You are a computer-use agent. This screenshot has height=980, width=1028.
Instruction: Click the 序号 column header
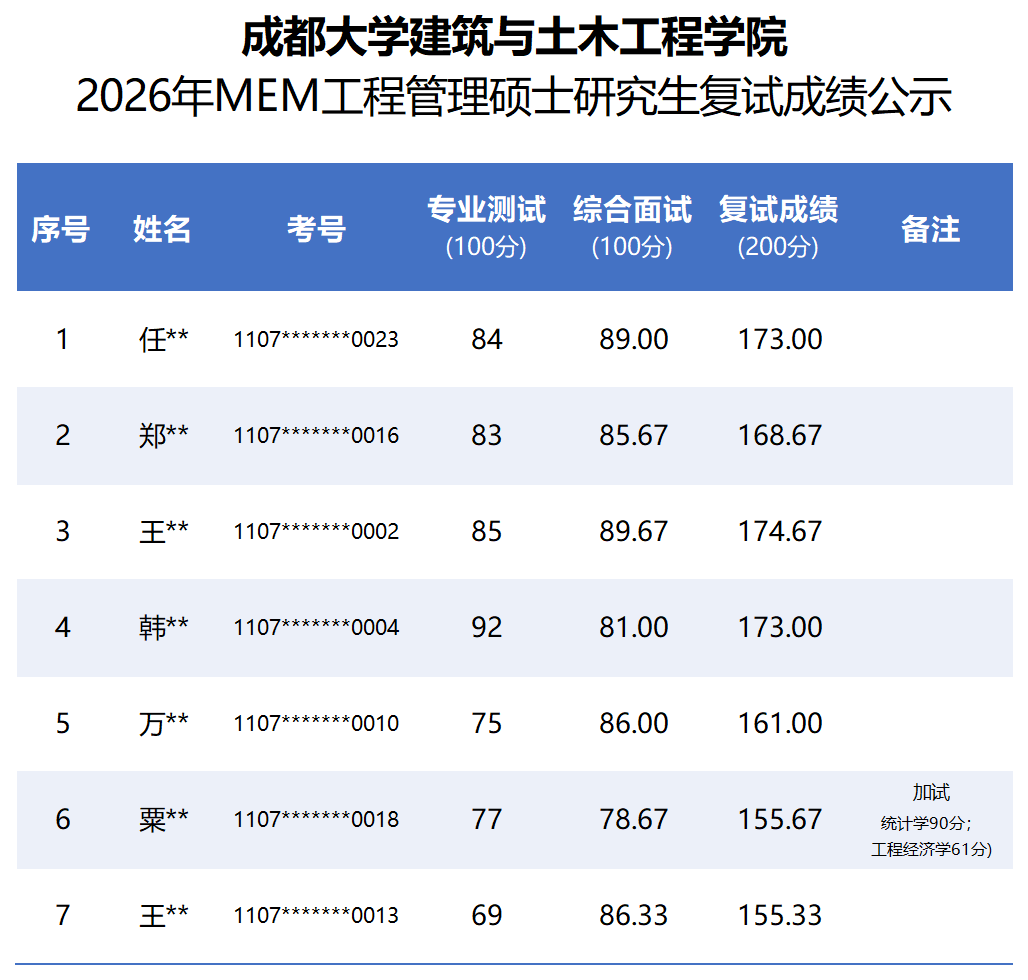(x=60, y=229)
